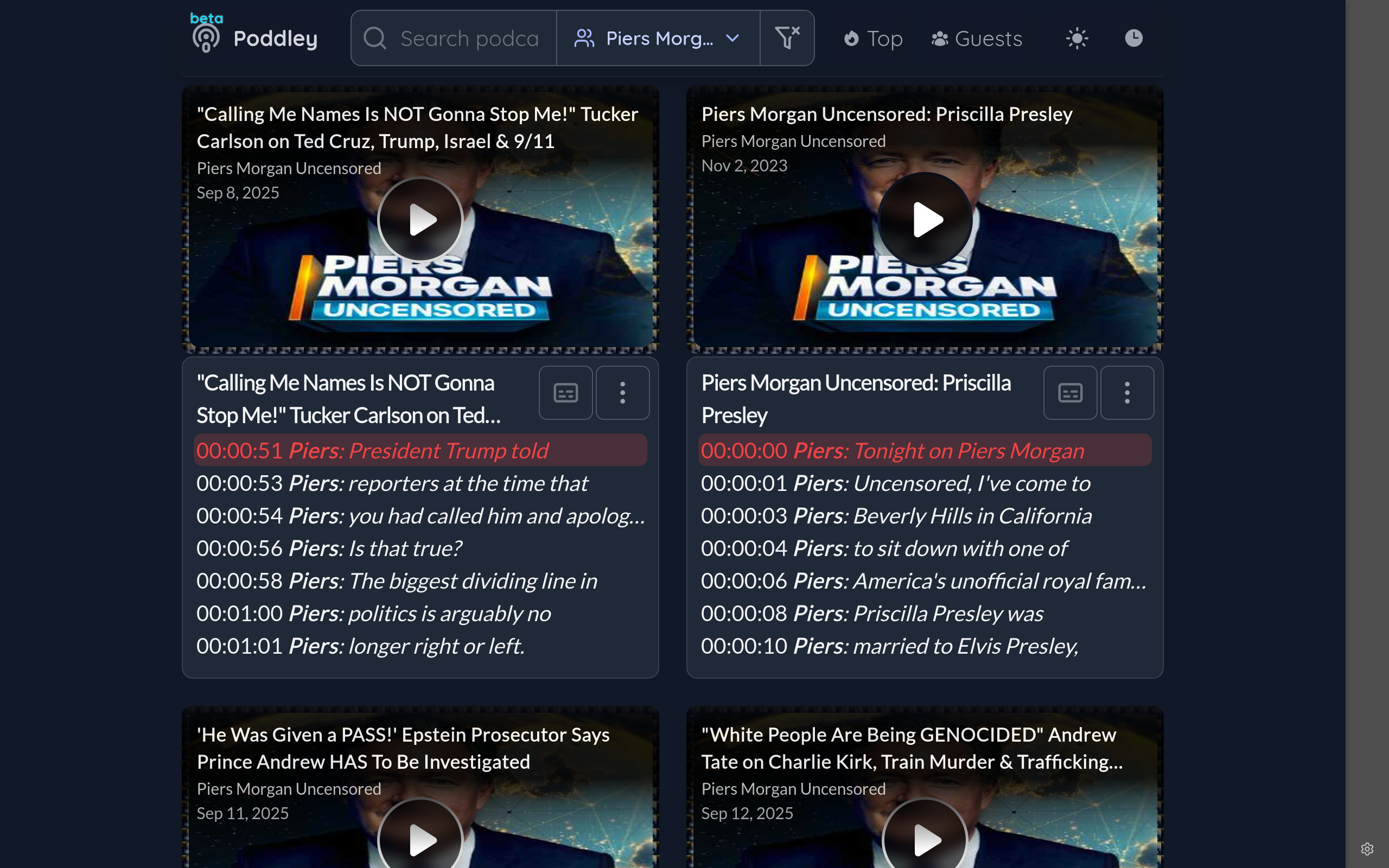Click the Search podcasts input field
1389x868 pixels.
point(469,39)
